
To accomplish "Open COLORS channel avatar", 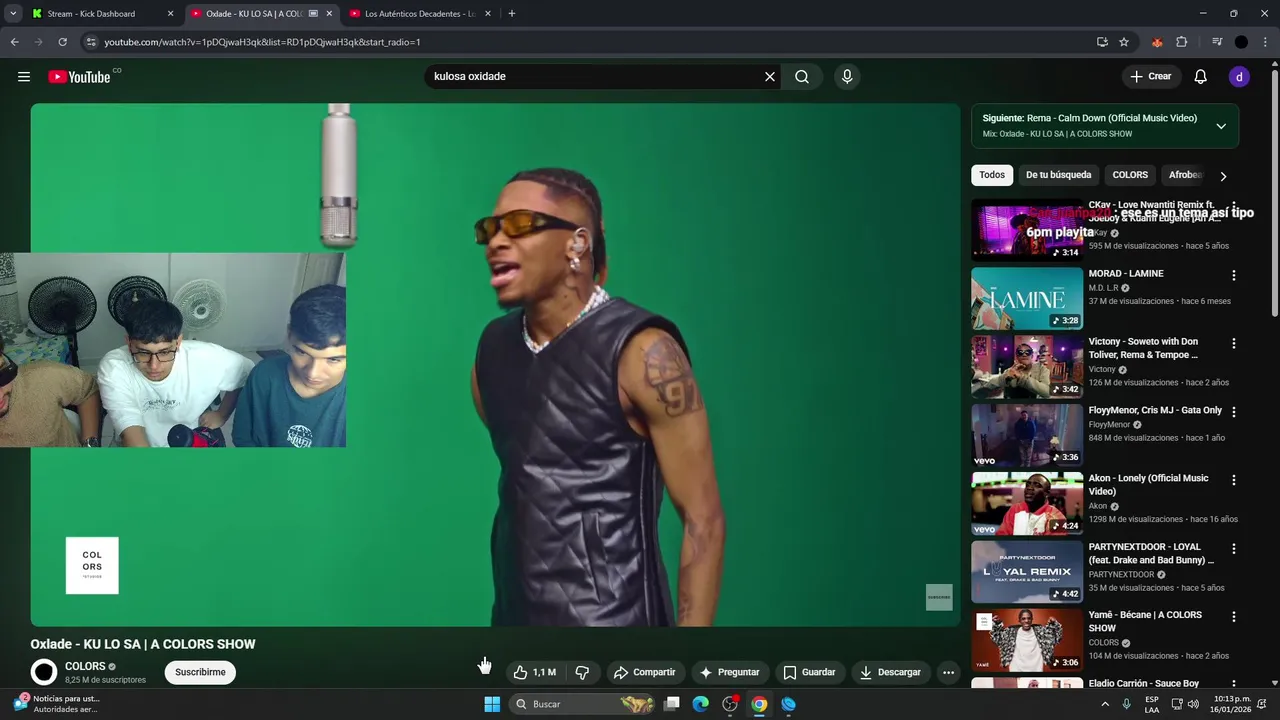I will coord(44,672).
